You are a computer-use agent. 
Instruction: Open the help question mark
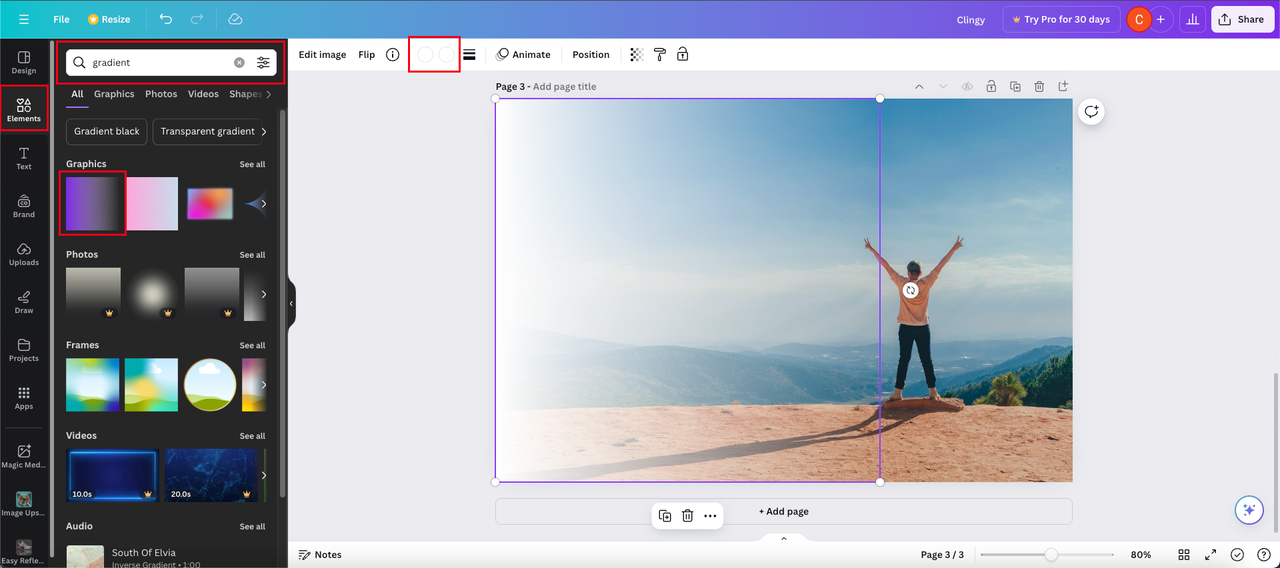point(1264,555)
